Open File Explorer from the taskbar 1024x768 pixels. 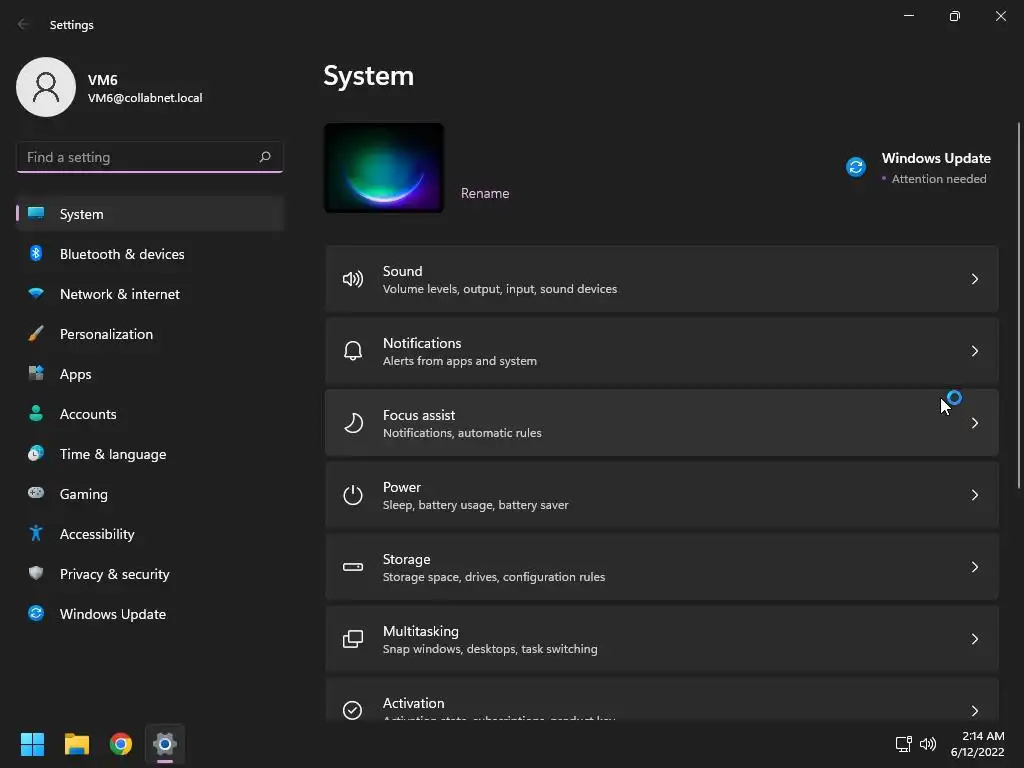(77, 744)
